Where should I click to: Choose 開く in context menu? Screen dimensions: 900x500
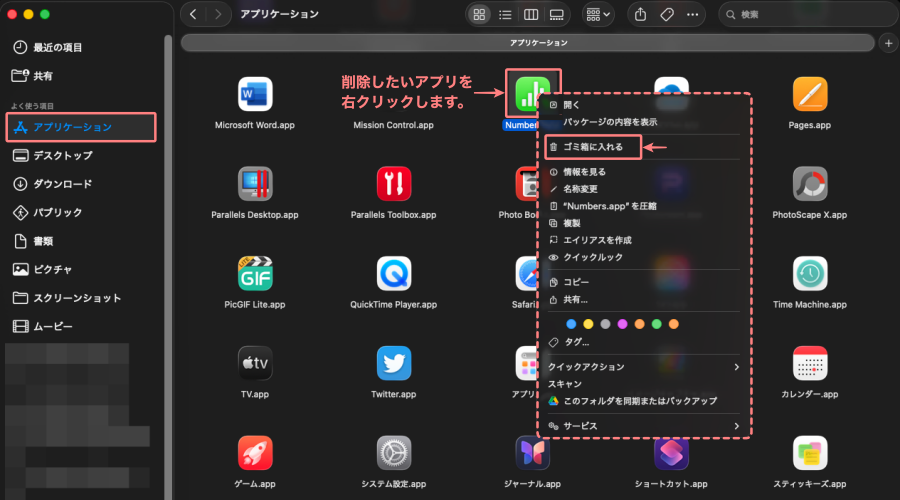coord(643,105)
